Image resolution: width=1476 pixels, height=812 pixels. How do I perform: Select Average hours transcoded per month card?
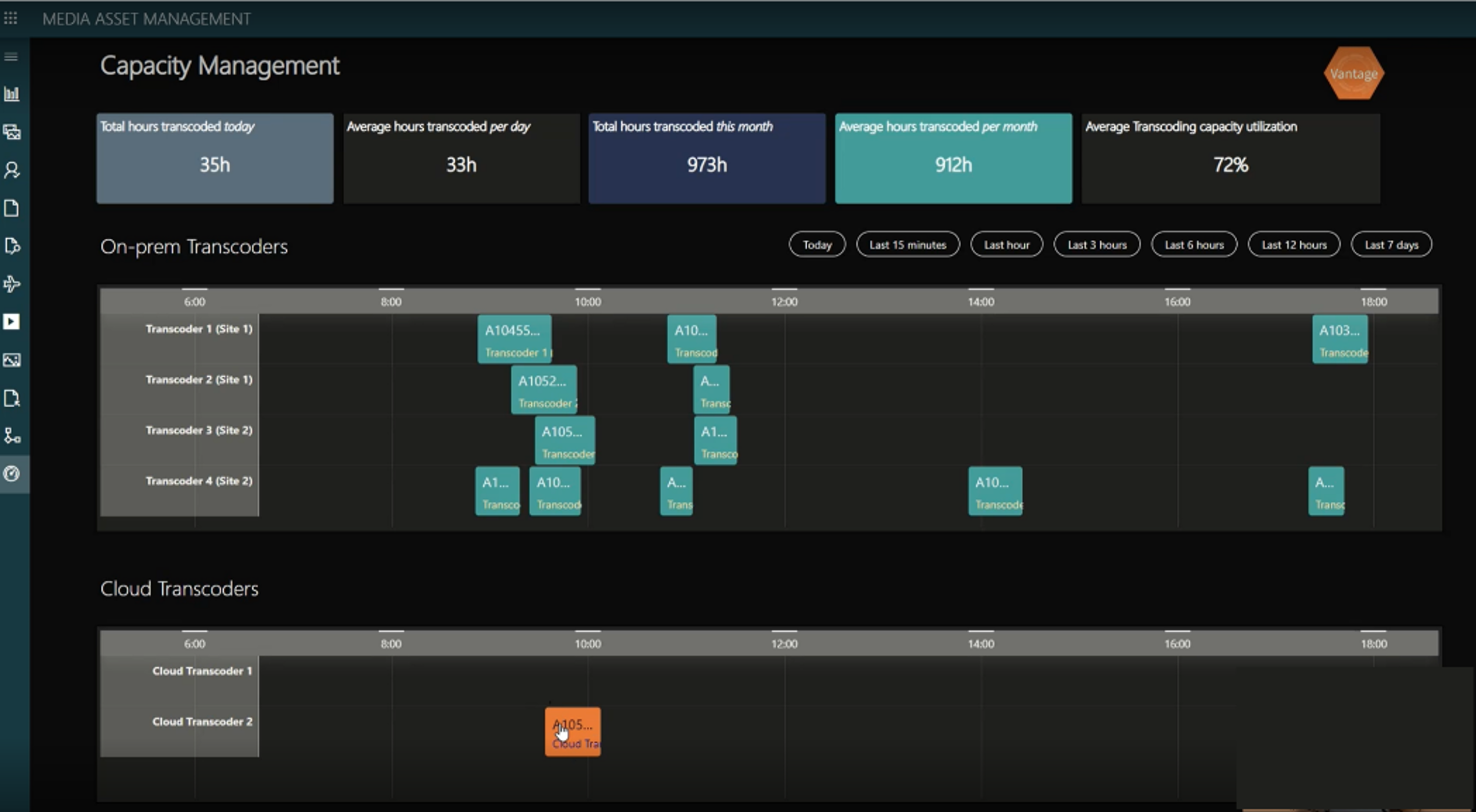953,159
